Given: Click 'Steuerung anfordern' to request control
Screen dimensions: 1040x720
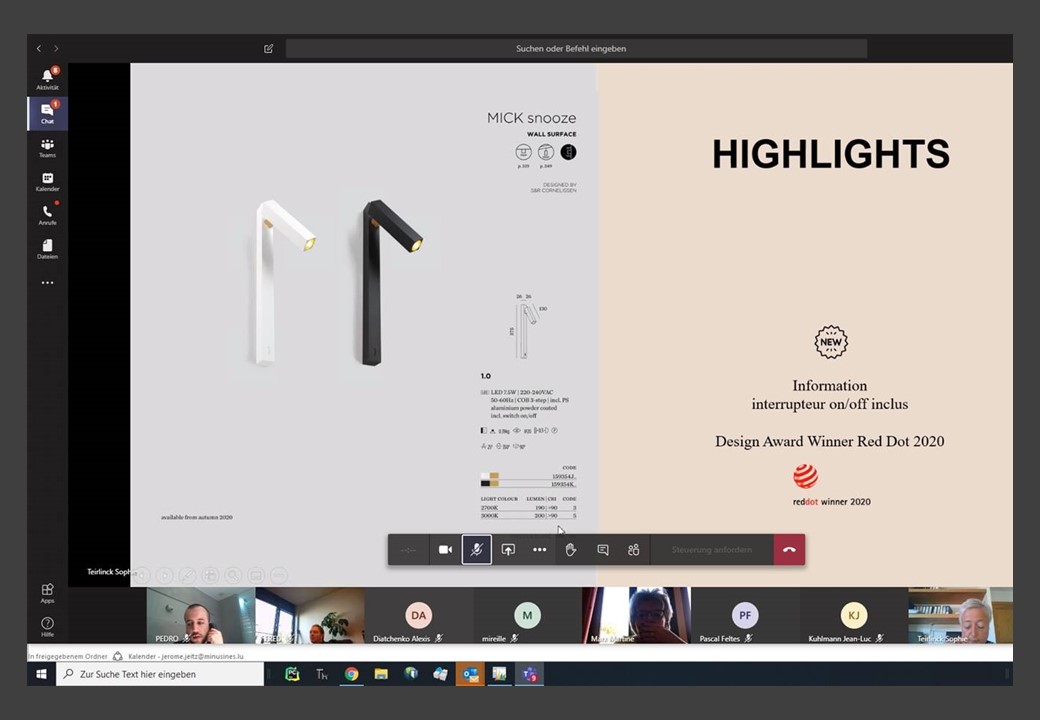Looking at the screenshot, I should coord(712,550).
